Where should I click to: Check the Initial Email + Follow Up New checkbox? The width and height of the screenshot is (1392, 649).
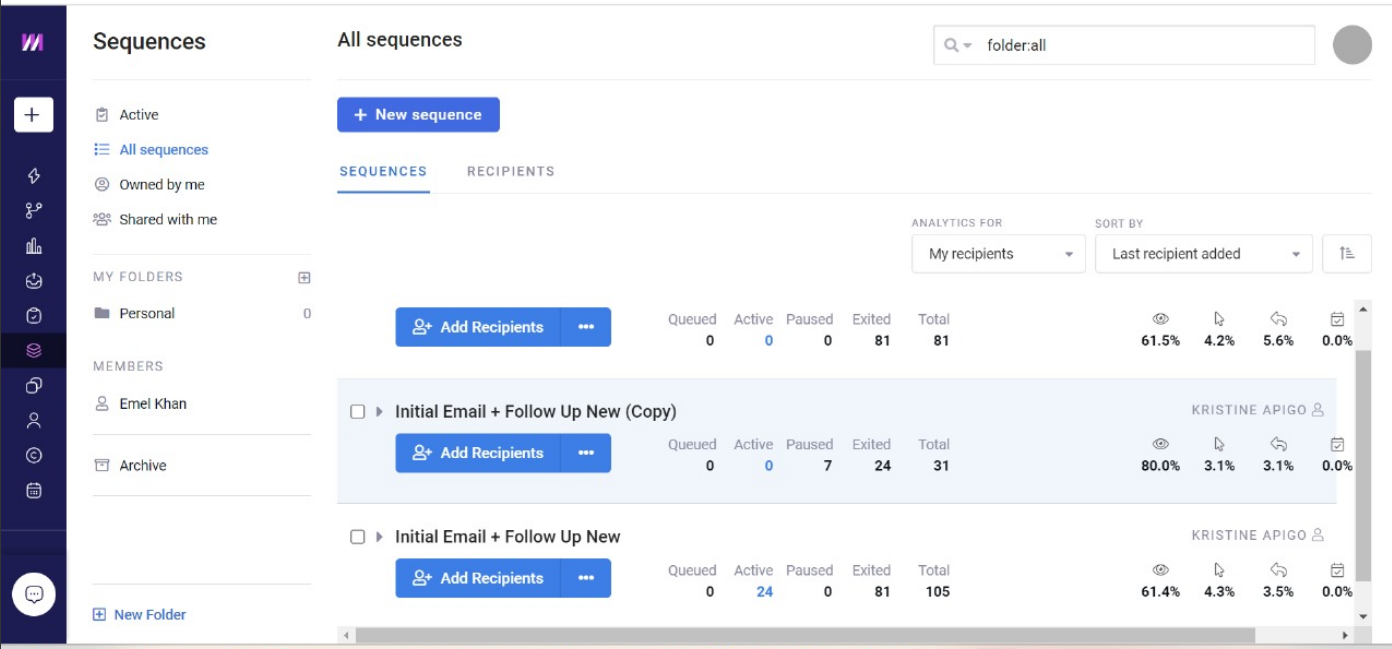[x=357, y=537]
